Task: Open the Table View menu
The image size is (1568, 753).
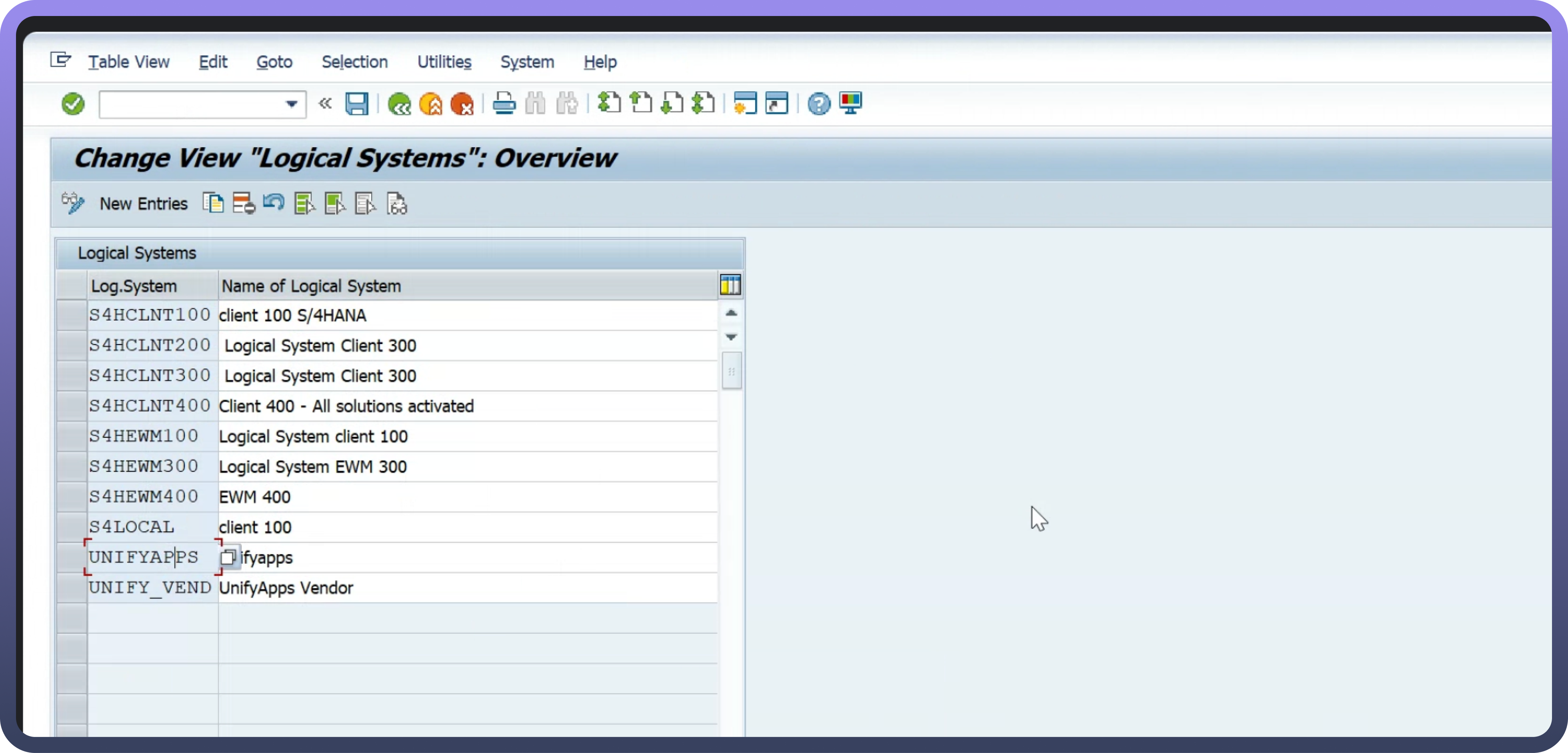Action: coord(128,62)
